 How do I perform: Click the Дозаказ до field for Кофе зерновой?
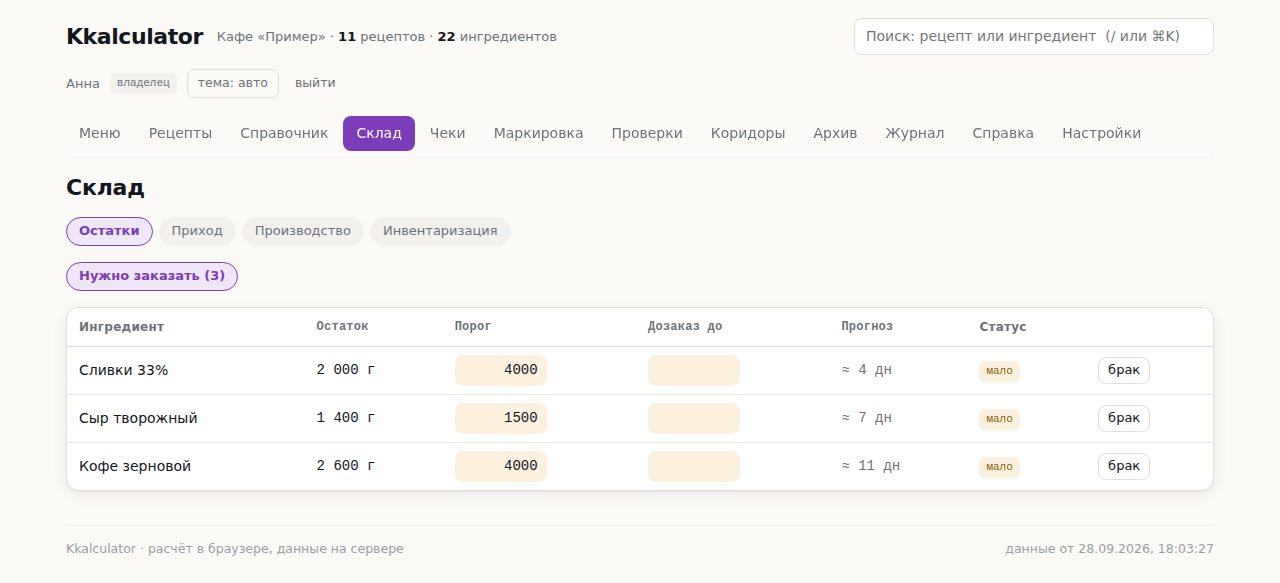coord(694,466)
